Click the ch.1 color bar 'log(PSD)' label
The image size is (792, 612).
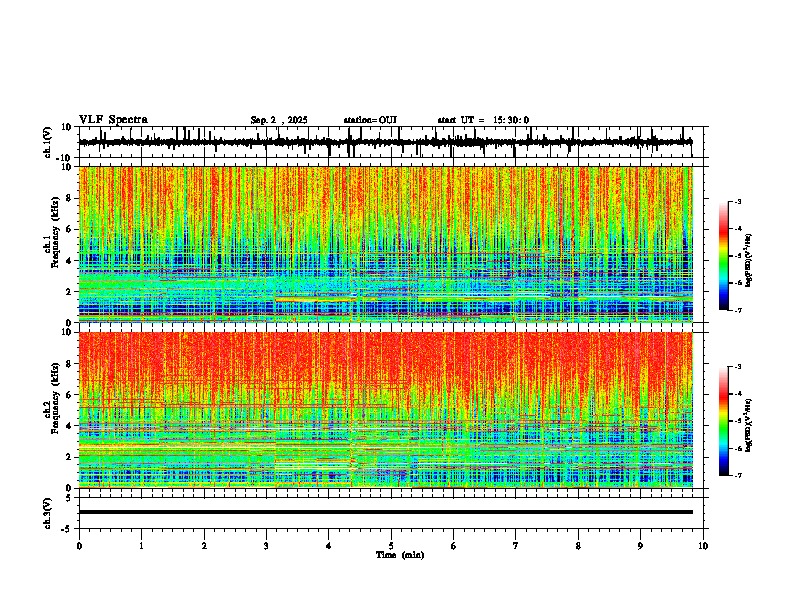click(749, 260)
